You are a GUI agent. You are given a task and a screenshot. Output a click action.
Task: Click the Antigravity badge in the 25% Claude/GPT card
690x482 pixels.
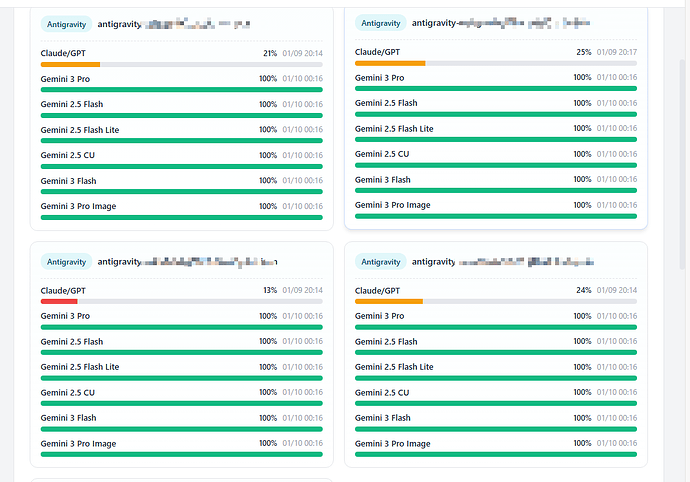(x=381, y=23)
